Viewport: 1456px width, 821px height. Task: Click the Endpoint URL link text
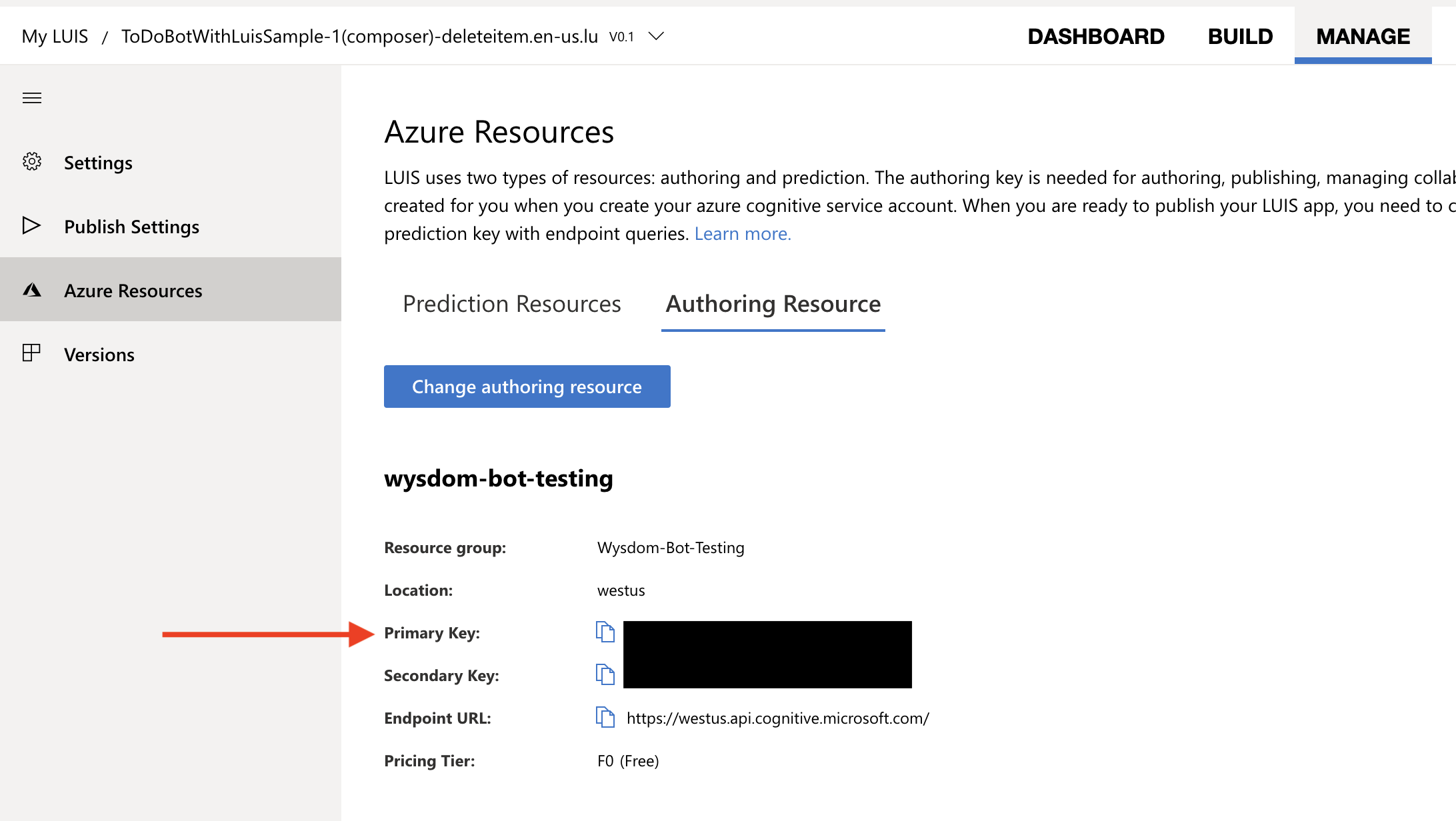(777, 718)
